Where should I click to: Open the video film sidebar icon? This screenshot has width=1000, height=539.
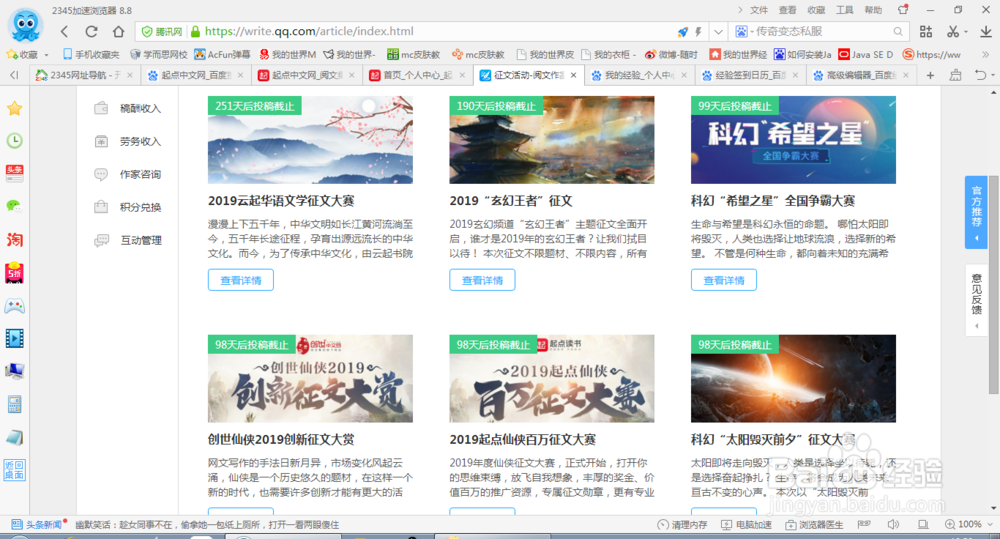click(x=15, y=338)
